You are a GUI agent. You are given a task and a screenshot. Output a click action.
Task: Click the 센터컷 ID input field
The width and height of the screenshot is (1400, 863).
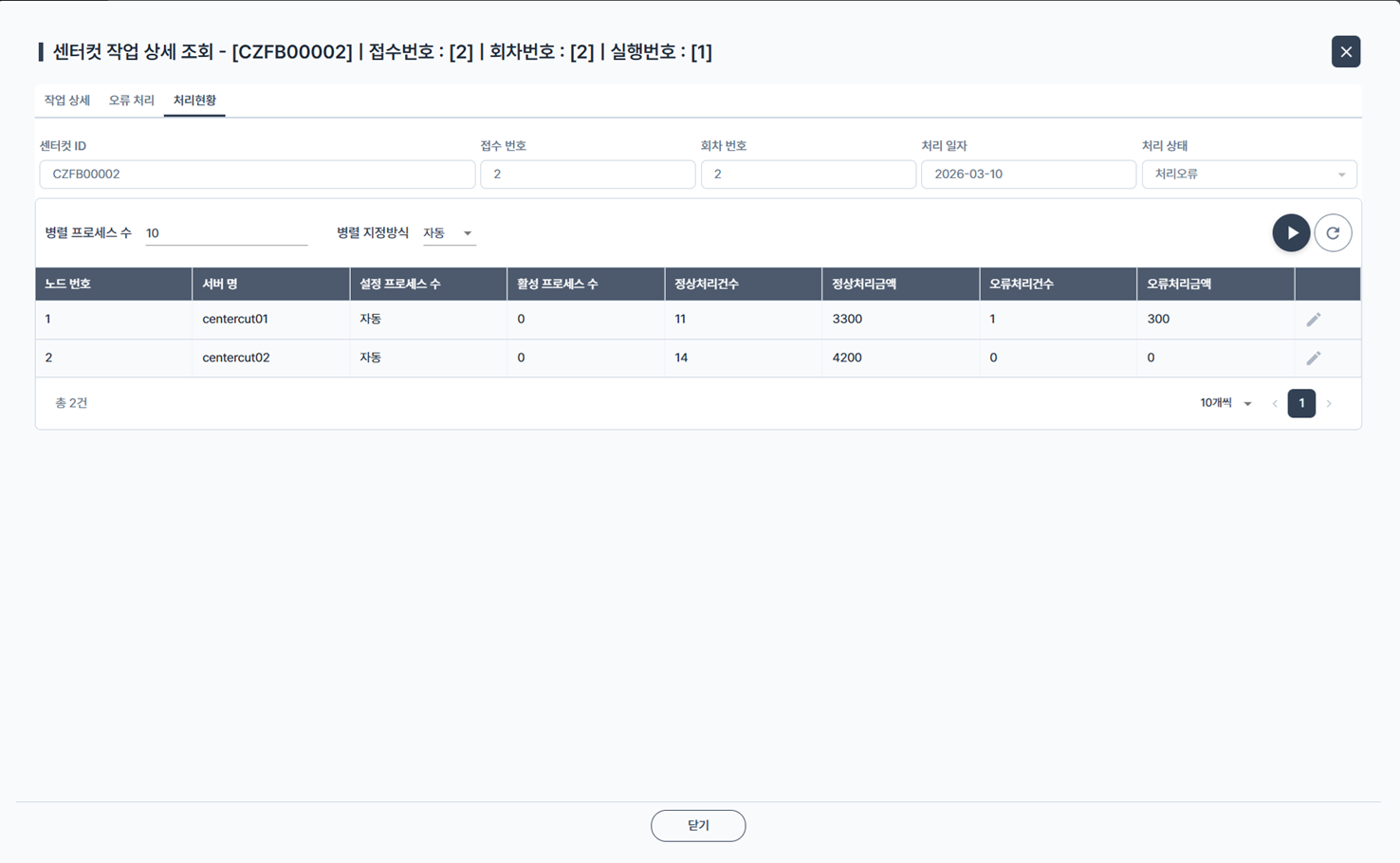click(257, 174)
